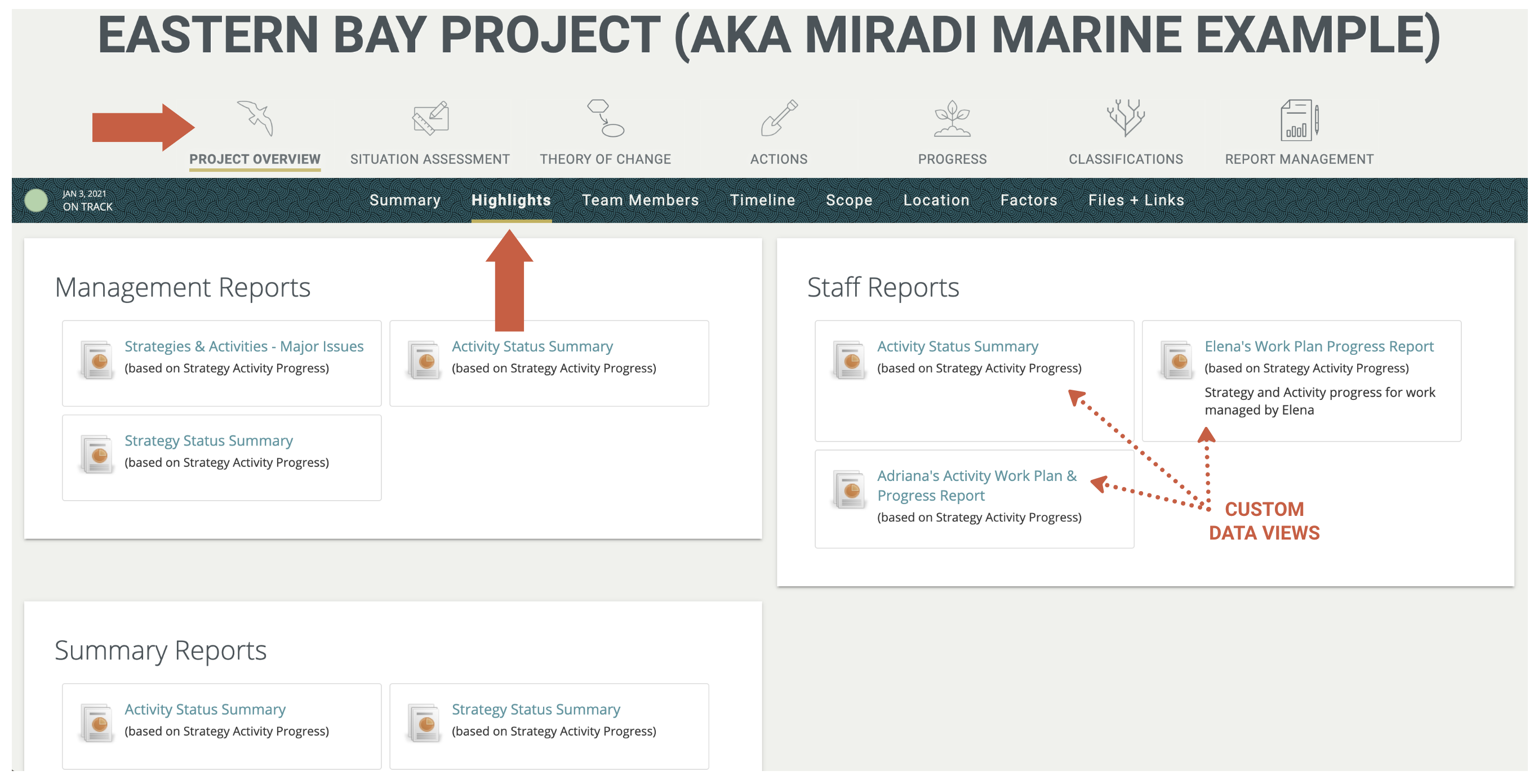Click Adriana's report document icon
1538x784 pixels.
850,489
